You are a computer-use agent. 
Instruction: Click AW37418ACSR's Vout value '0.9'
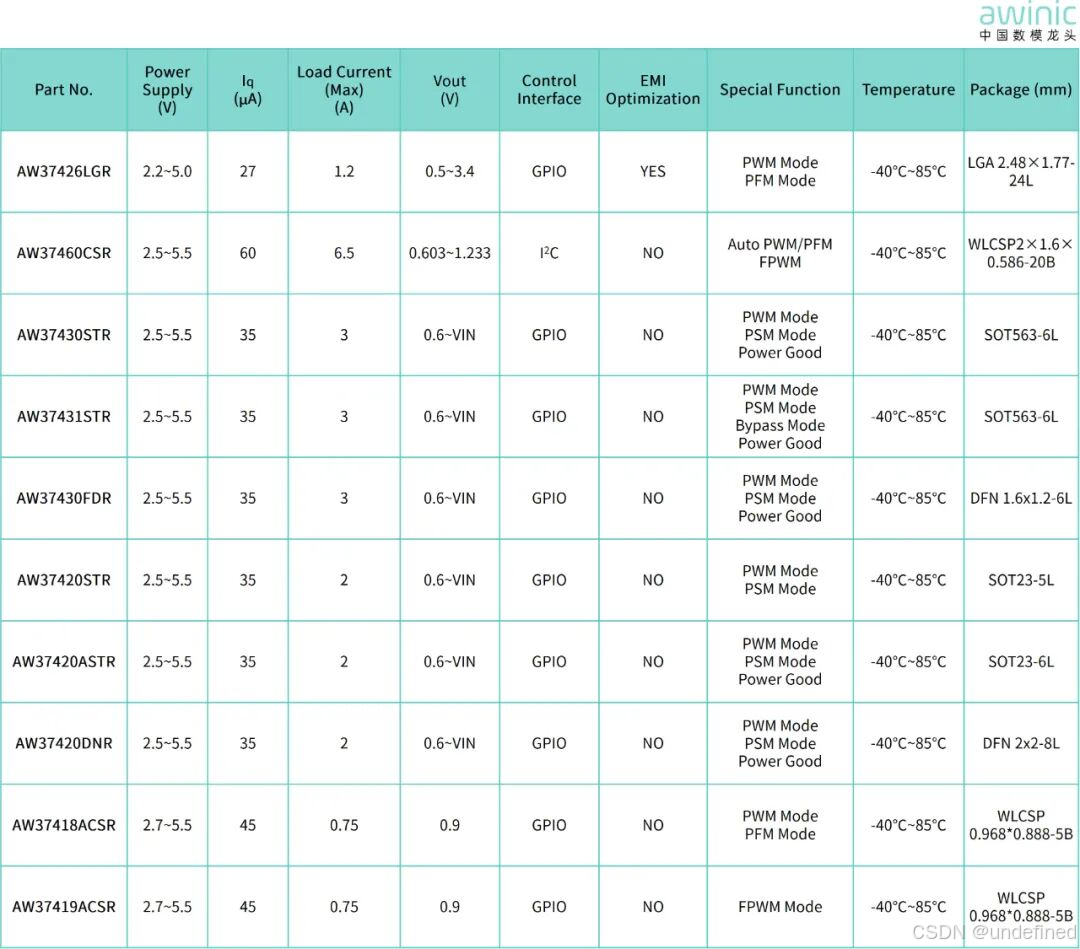click(x=450, y=825)
